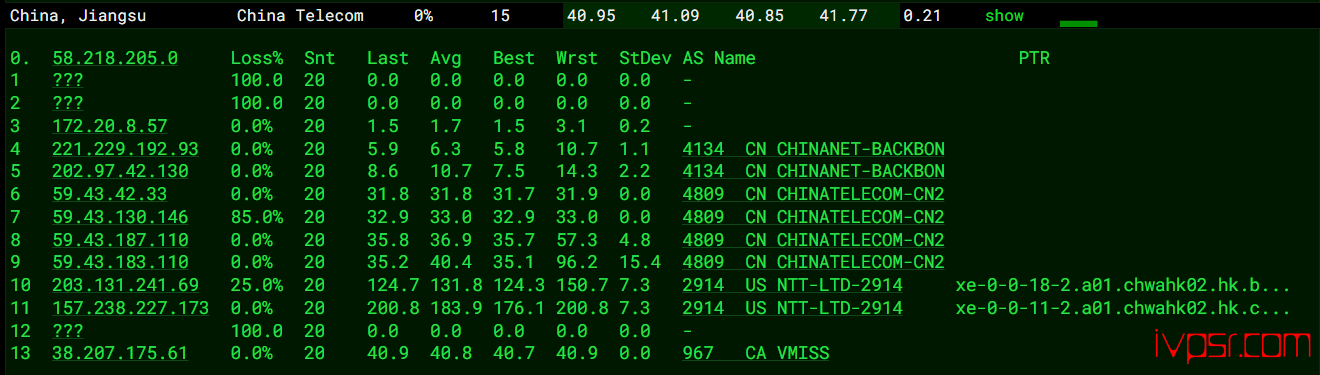The height and width of the screenshot is (375, 1320).
Task: Open final hop IP 38.207.175.61
Action: click(120, 353)
